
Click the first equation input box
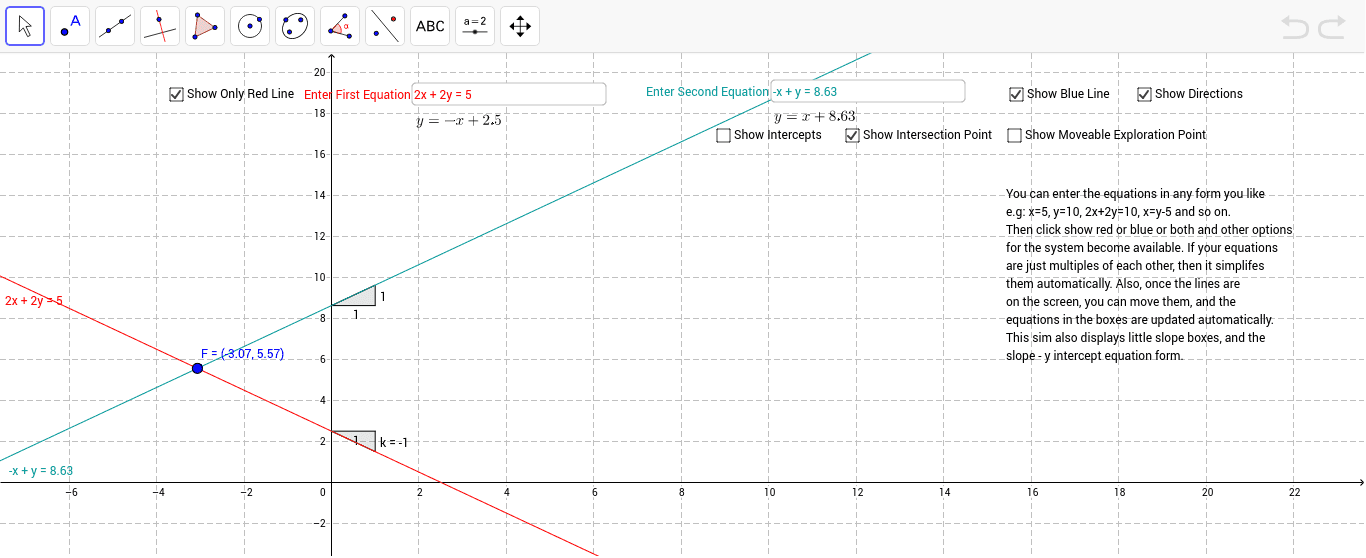509,94
